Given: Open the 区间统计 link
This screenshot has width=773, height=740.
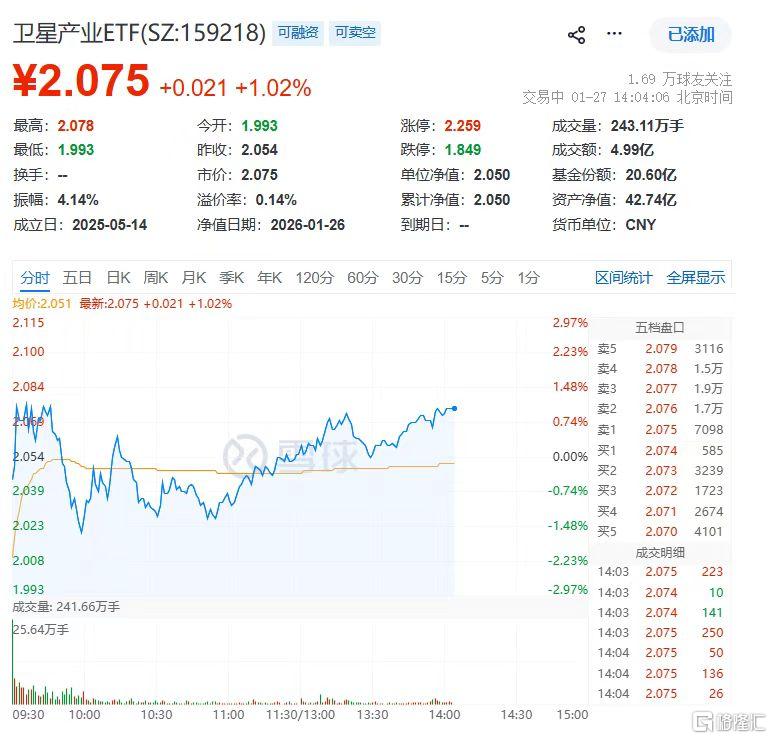Looking at the screenshot, I should click(x=623, y=278).
